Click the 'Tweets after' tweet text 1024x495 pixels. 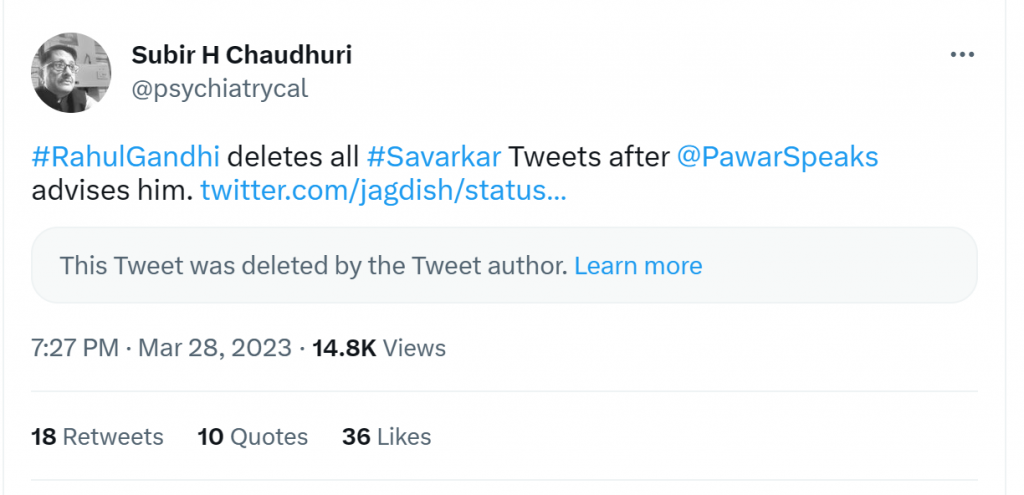pos(589,157)
